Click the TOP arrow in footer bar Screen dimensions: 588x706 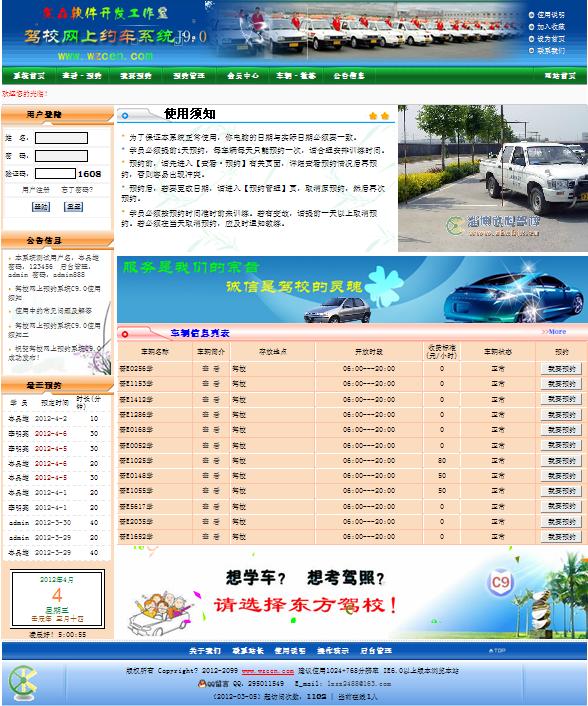(497, 651)
